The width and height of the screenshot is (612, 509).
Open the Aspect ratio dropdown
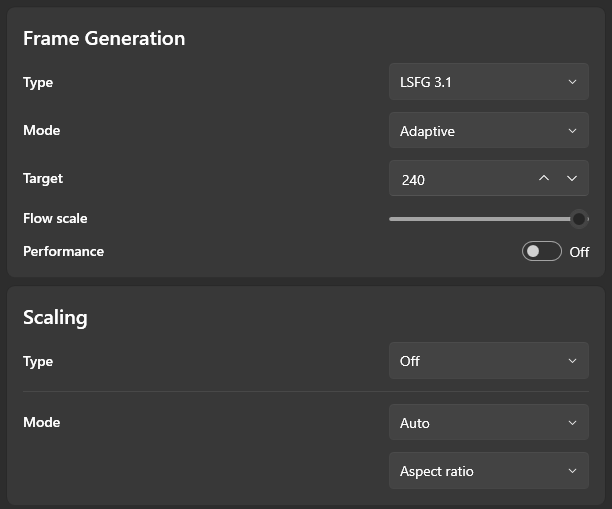[489, 470]
